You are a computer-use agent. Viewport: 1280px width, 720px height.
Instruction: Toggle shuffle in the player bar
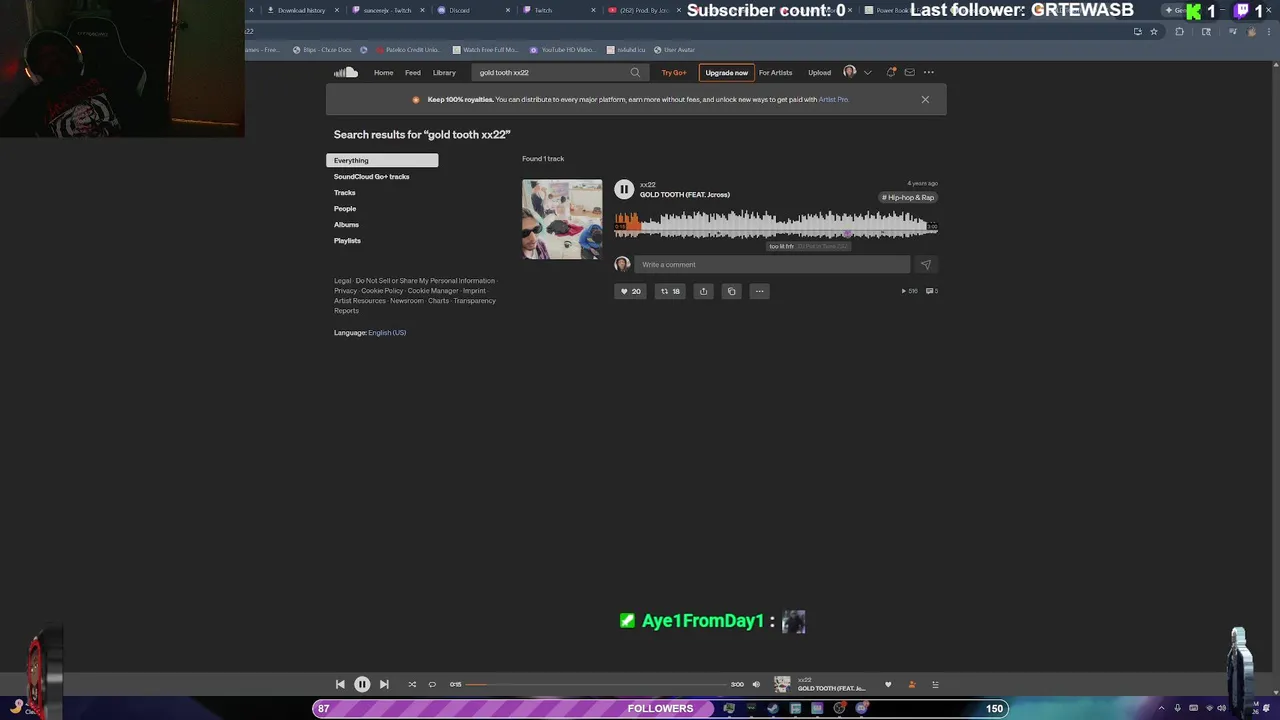coord(412,684)
